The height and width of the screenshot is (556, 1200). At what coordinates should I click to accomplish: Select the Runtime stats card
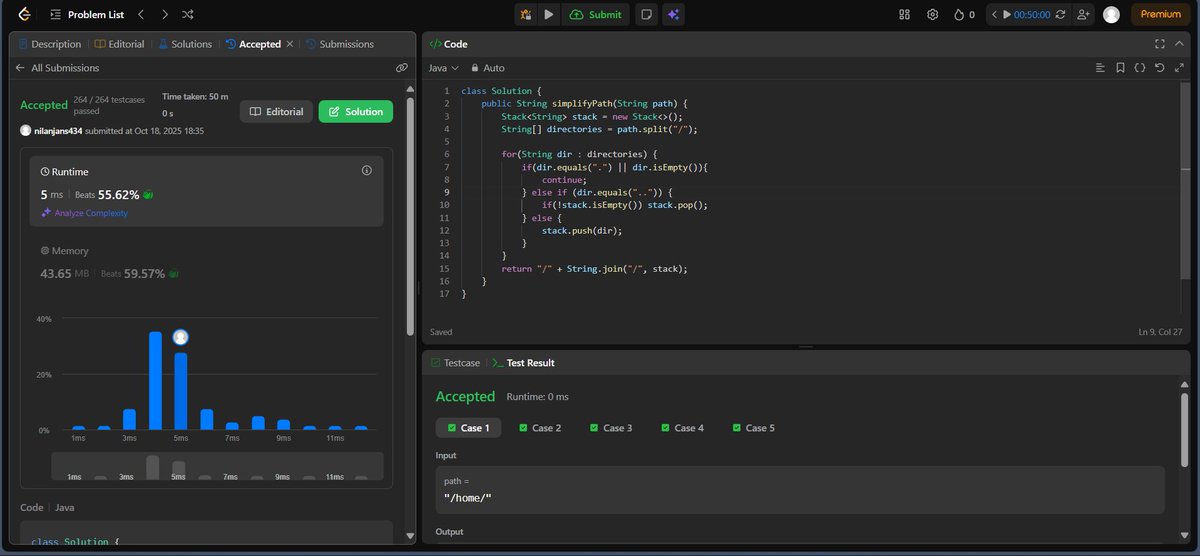206,190
